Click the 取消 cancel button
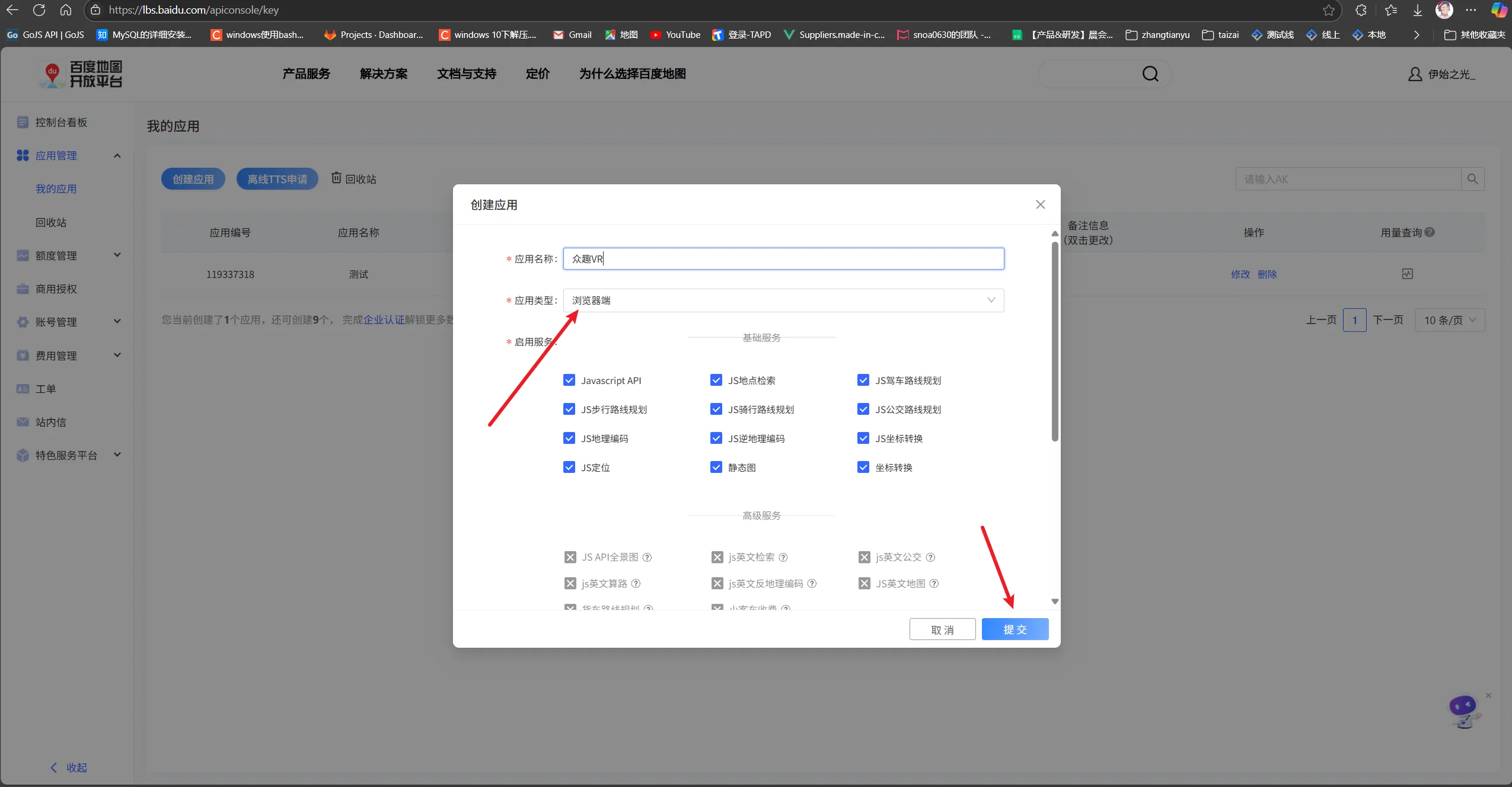Image resolution: width=1512 pixels, height=787 pixels. point(942,629)
